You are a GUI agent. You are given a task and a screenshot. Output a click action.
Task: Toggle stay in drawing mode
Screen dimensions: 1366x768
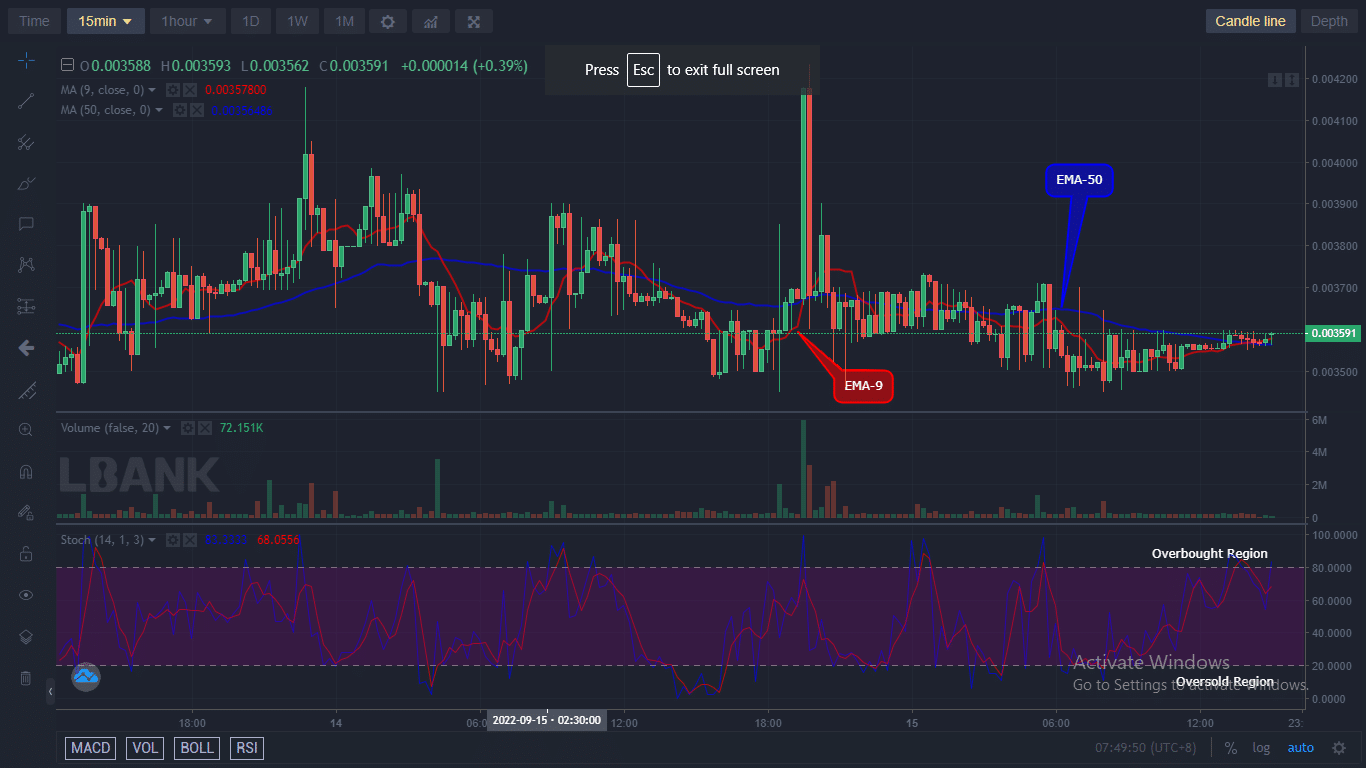click(x=26, y=512)
